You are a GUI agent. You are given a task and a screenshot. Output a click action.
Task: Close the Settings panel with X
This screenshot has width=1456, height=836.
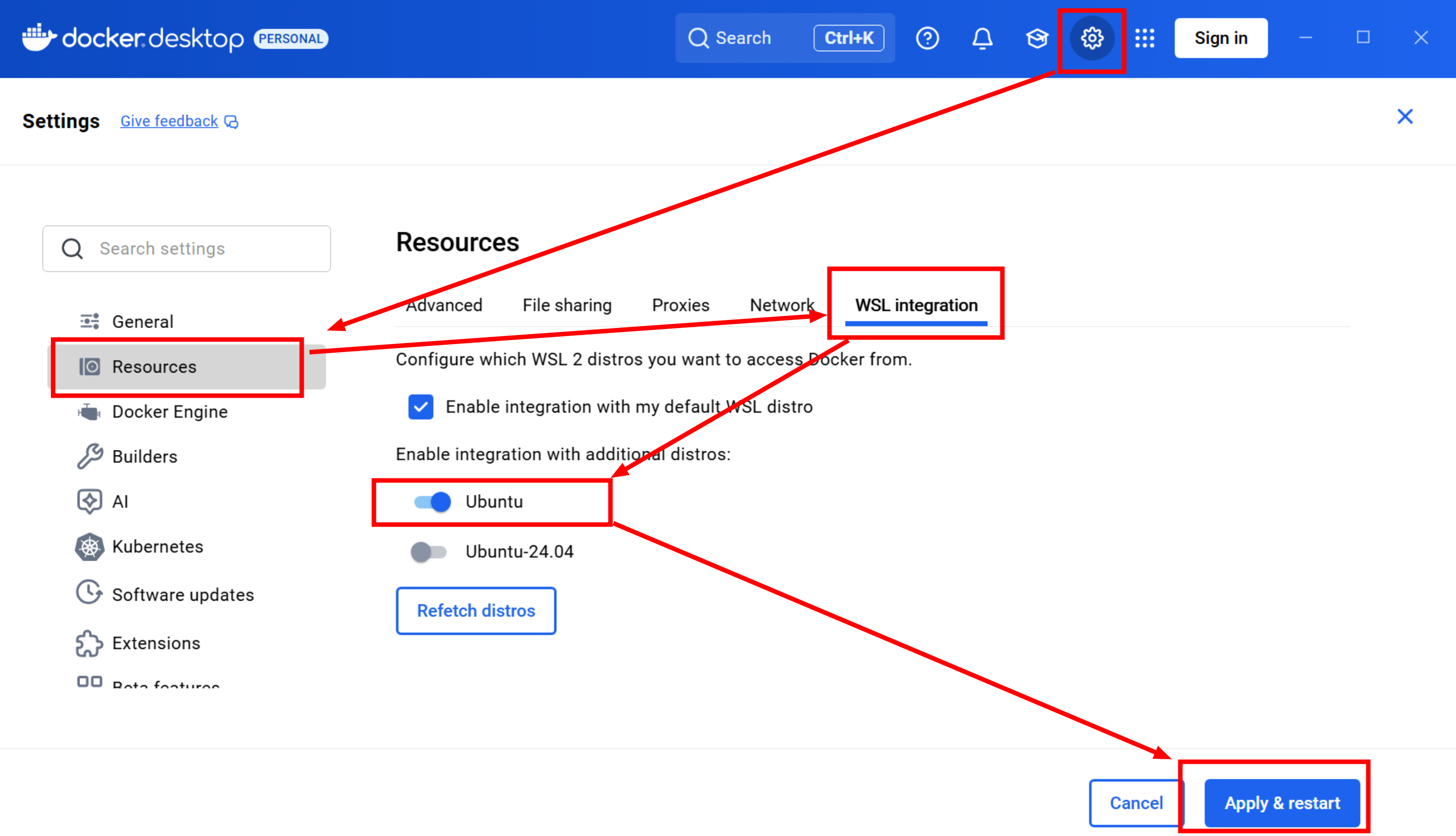(1405, 116)
